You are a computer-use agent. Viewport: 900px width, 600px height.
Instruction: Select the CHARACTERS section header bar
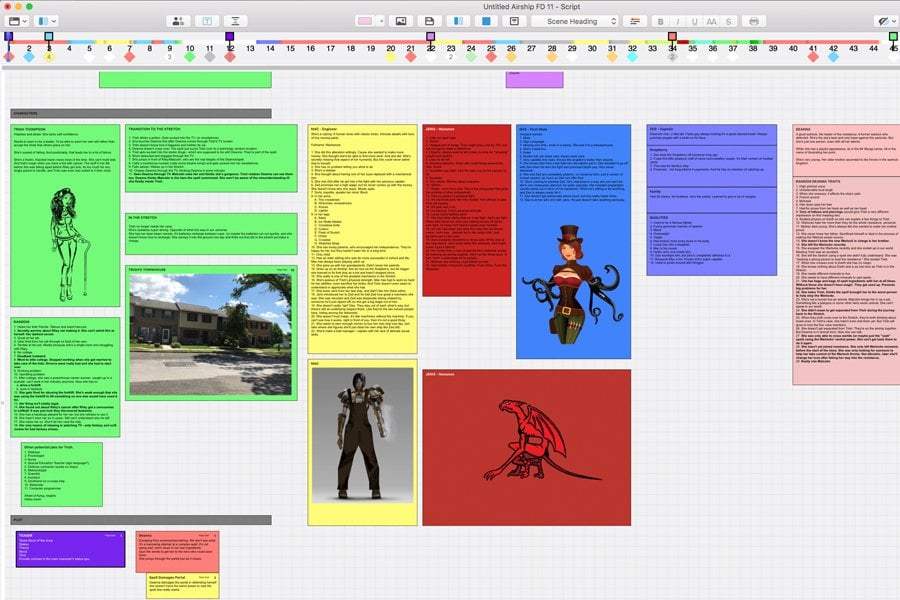click(141, 113)
